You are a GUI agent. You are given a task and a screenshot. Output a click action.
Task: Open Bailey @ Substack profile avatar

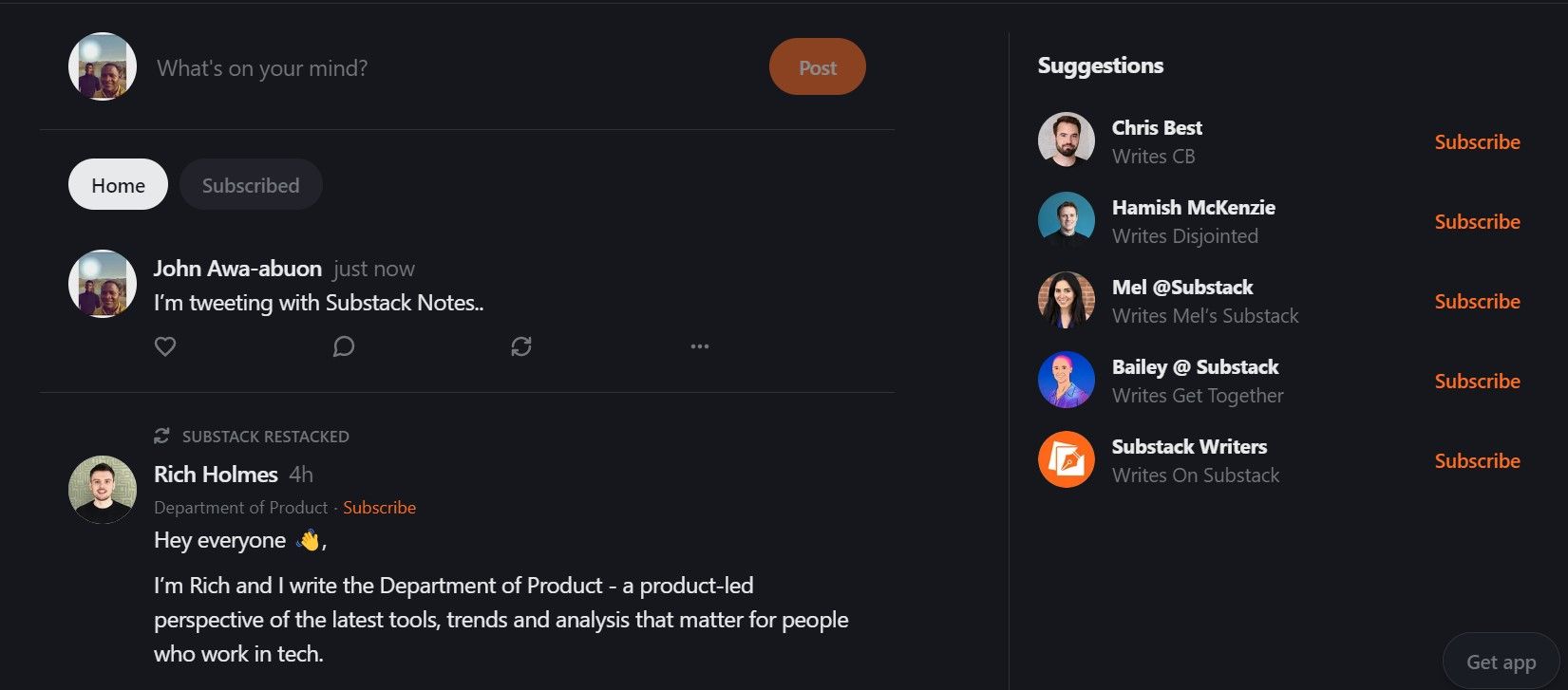1067,380
